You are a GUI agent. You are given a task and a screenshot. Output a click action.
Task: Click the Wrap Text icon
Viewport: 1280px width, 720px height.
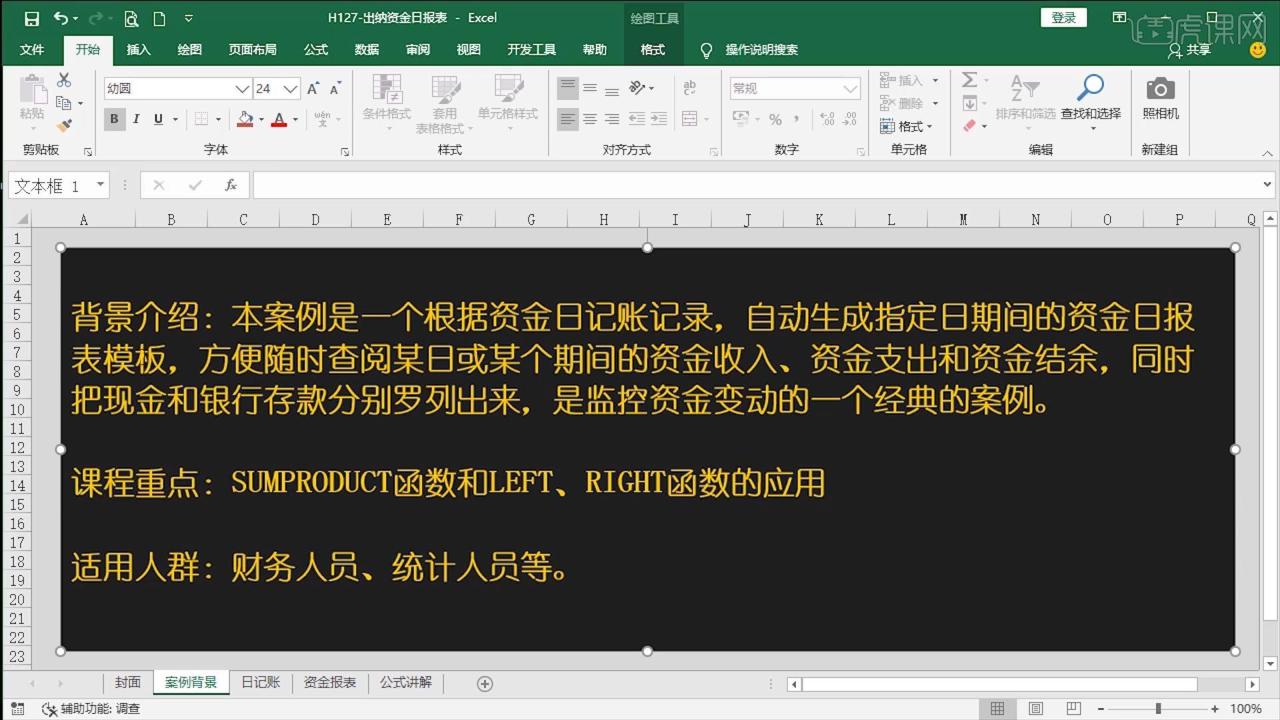690,88
